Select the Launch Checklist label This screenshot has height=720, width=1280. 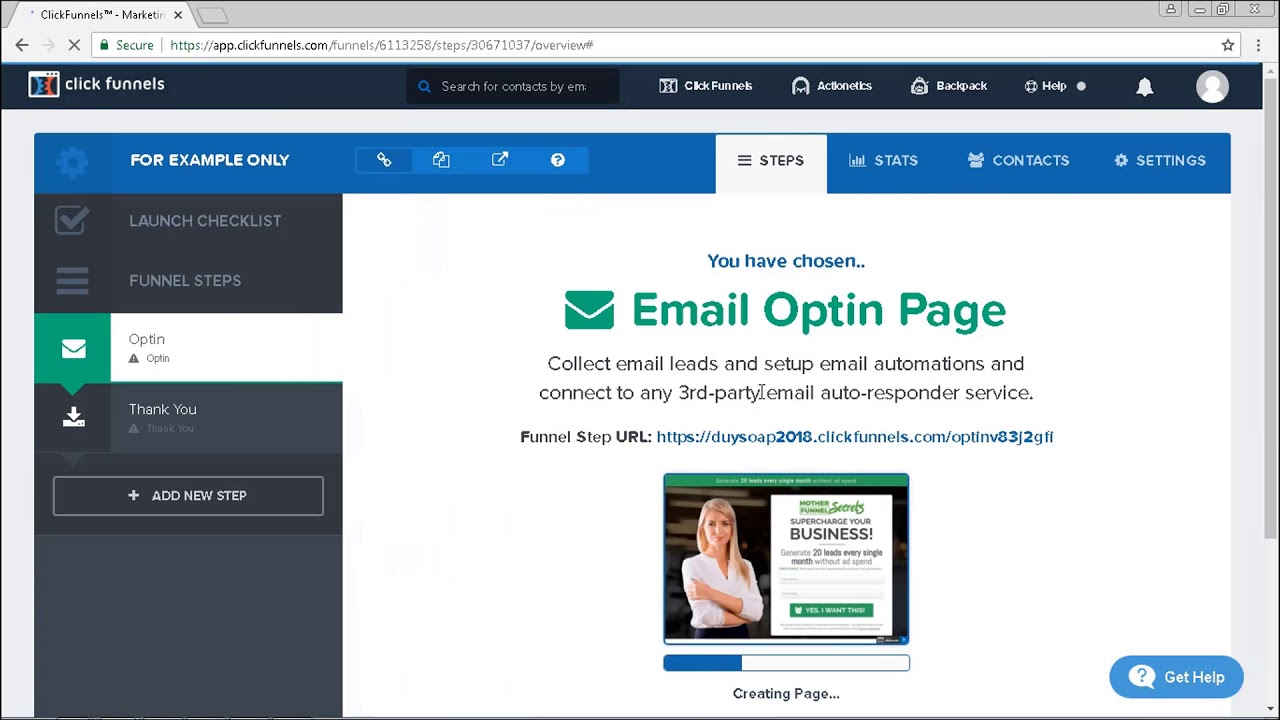coord(205,221)
